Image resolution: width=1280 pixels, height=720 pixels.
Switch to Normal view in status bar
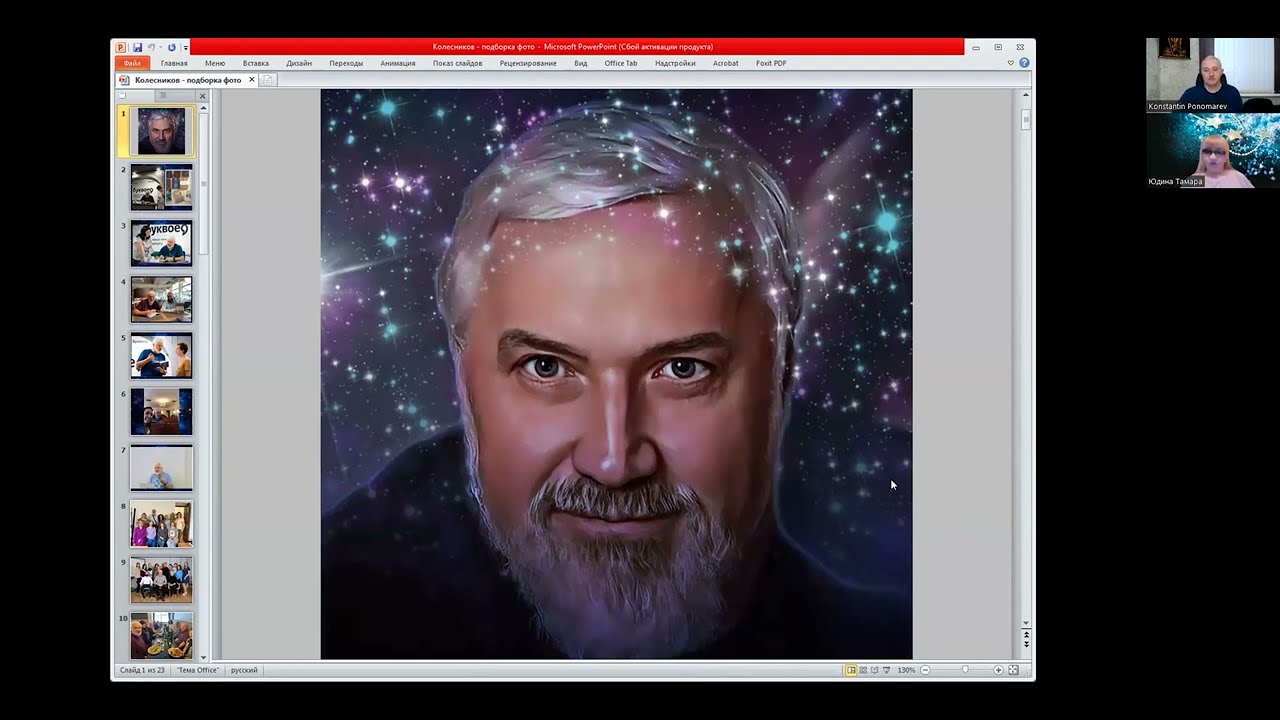851,670
